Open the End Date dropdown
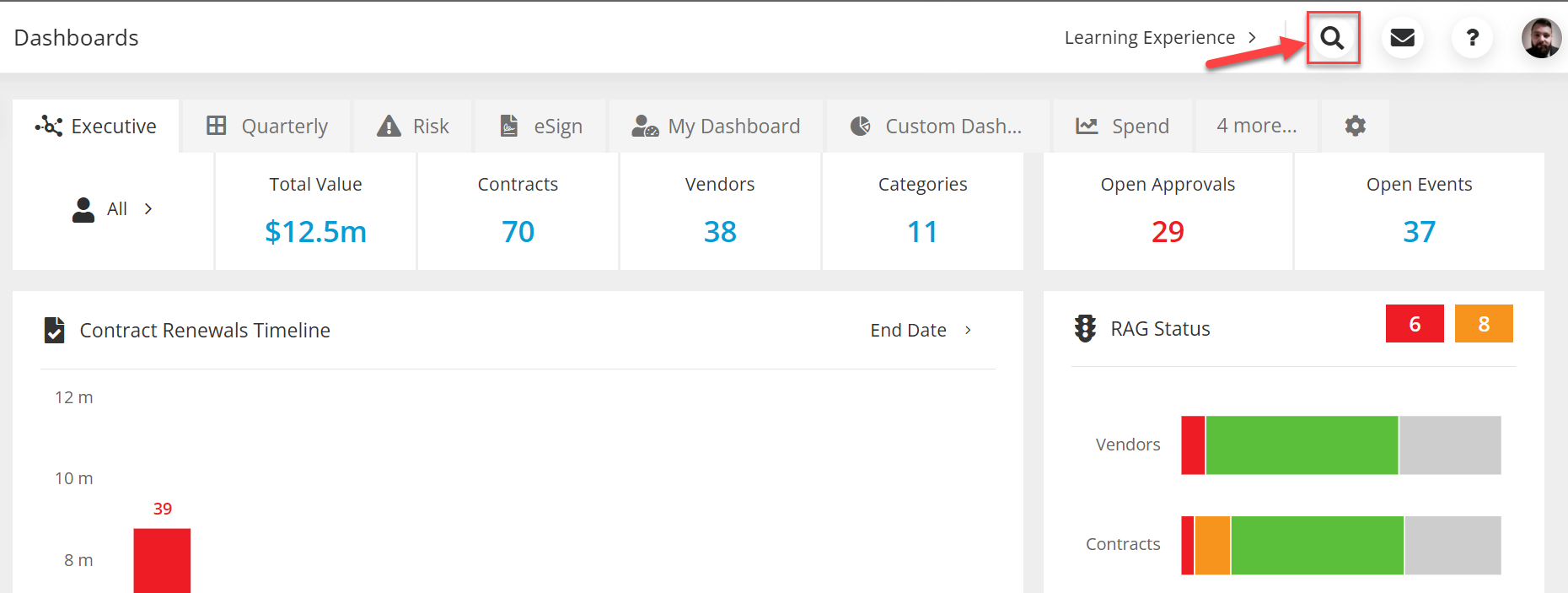 [921, 330]
